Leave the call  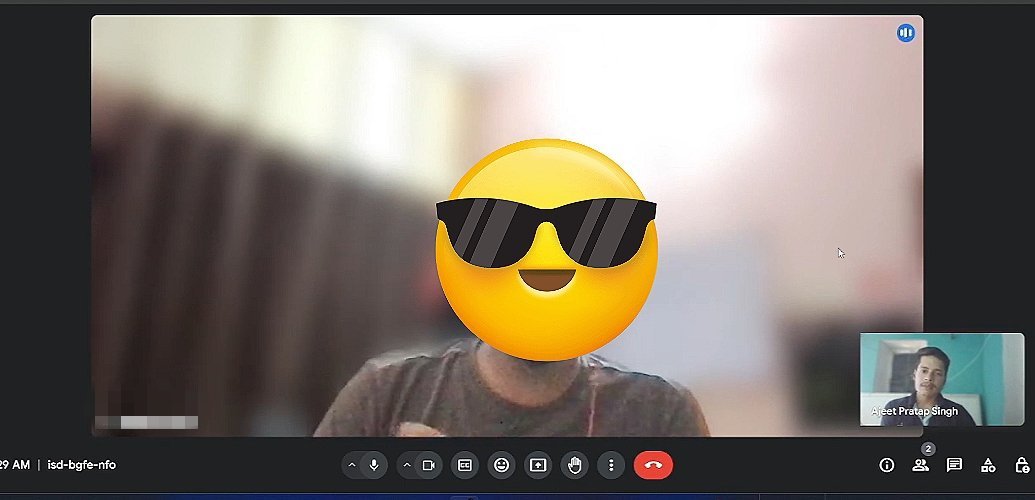click(653, 466)
